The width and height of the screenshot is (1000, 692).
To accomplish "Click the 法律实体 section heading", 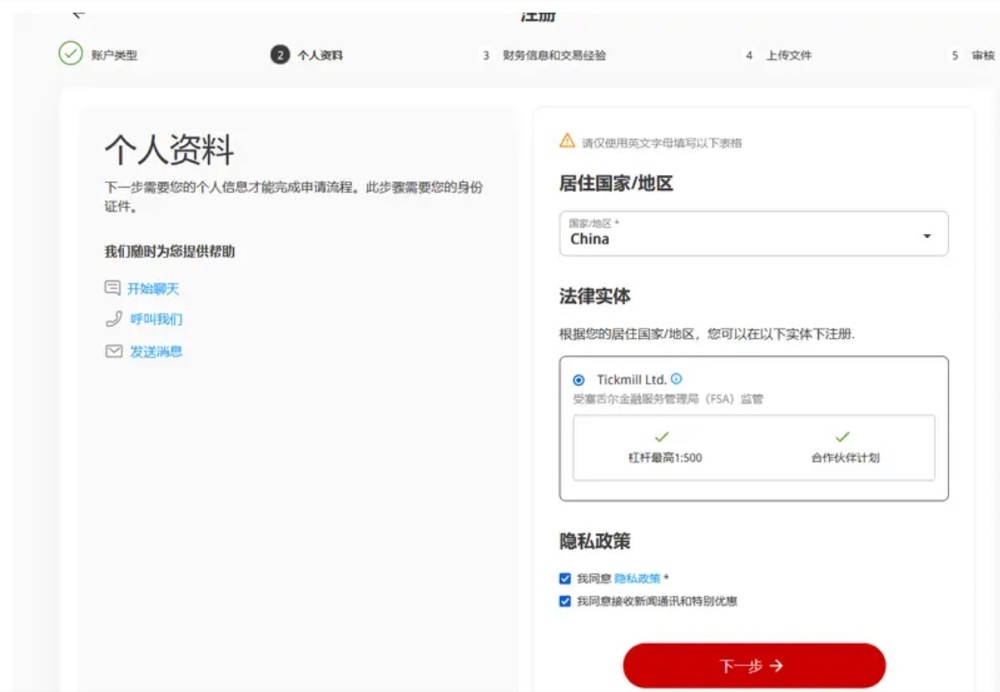I will click(x=594, y=296).
